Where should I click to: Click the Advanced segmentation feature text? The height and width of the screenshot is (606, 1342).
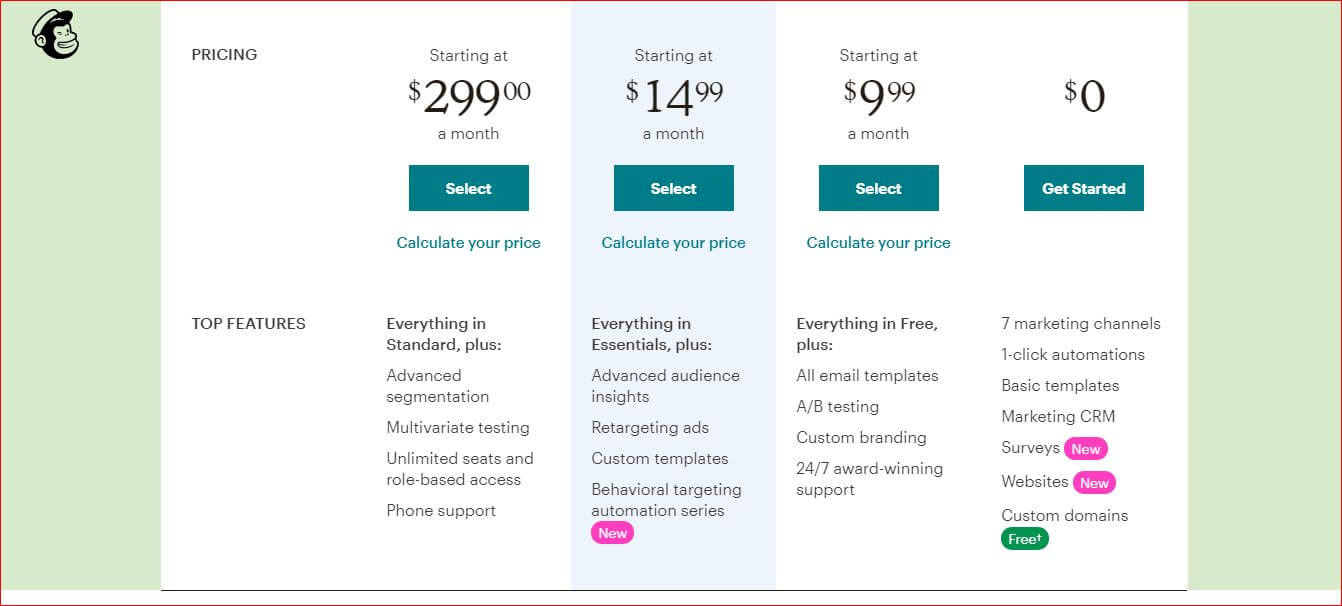(x=437, y=386)
